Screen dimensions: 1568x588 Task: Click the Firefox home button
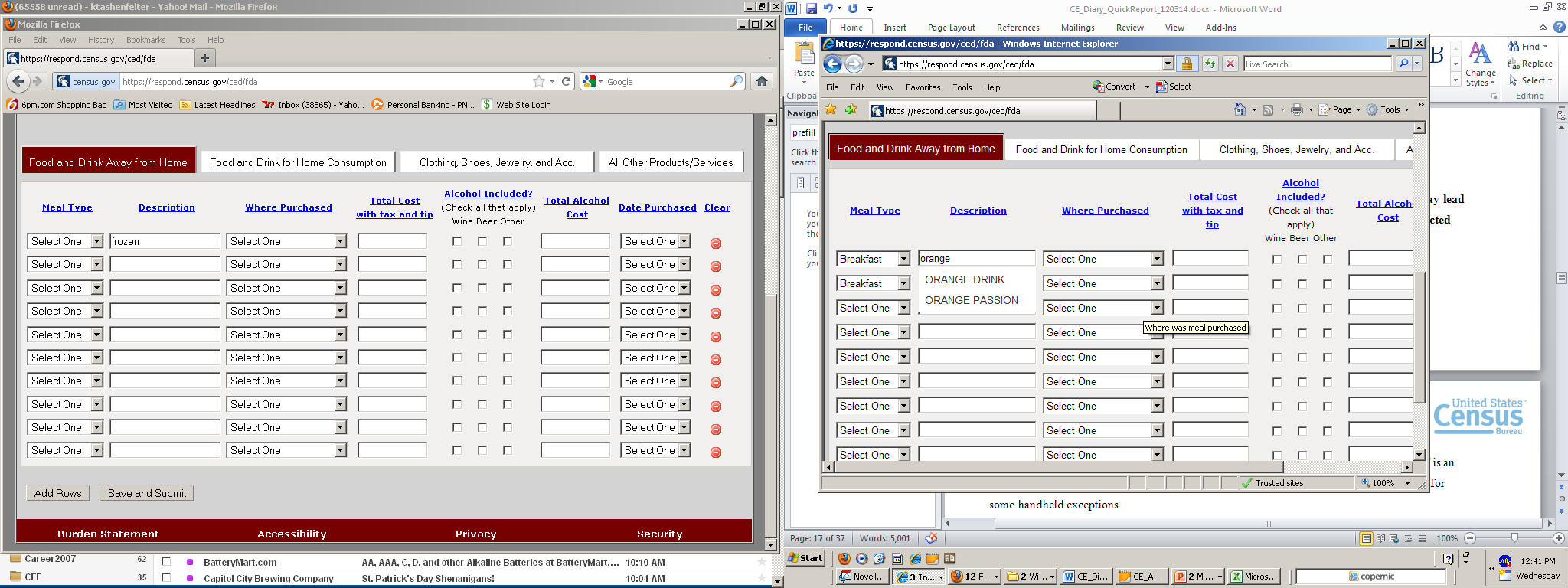click(761, 81)
